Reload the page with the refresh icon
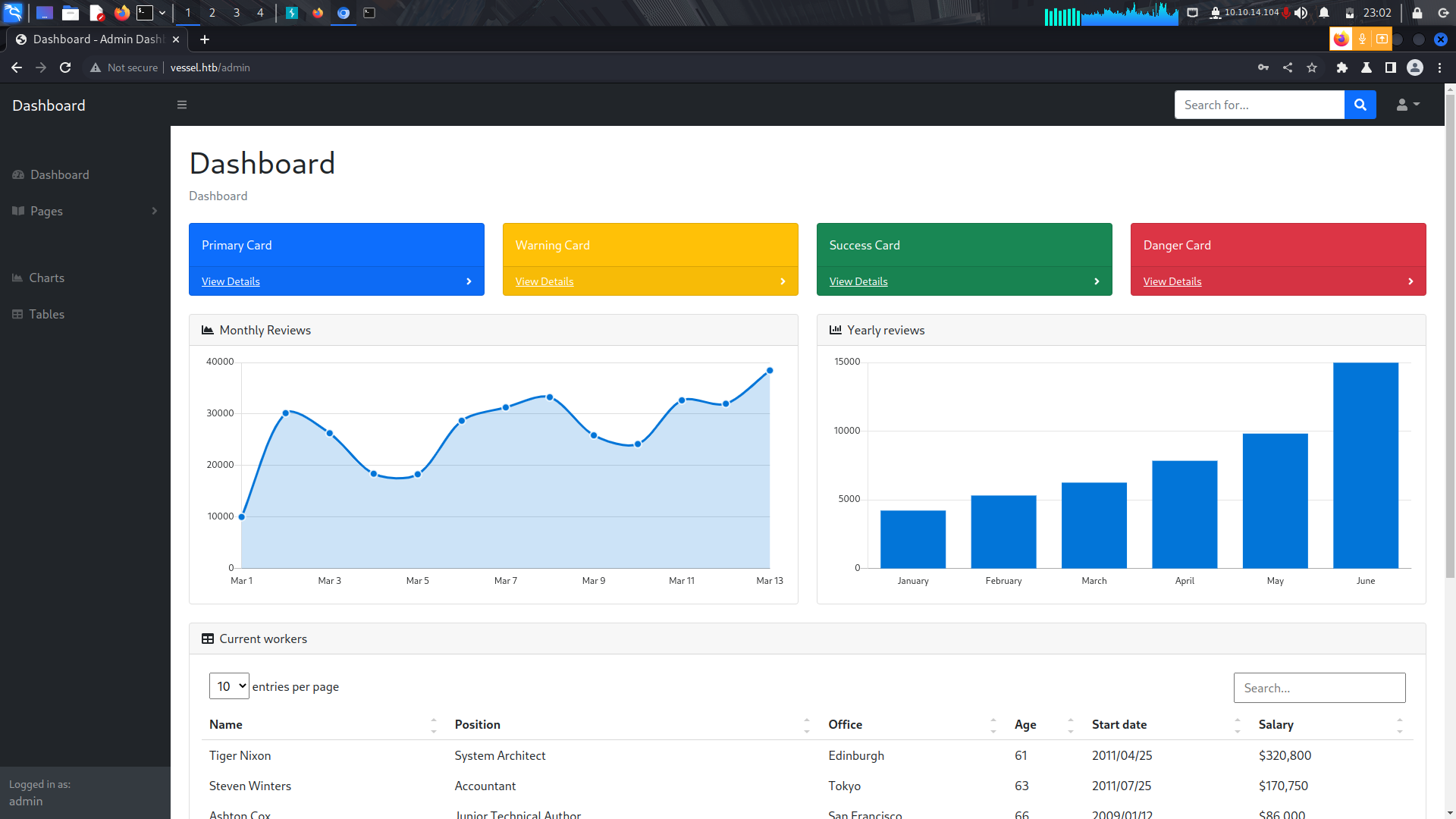The height and width of the screenshot is (819, 1456). point(65,67)
